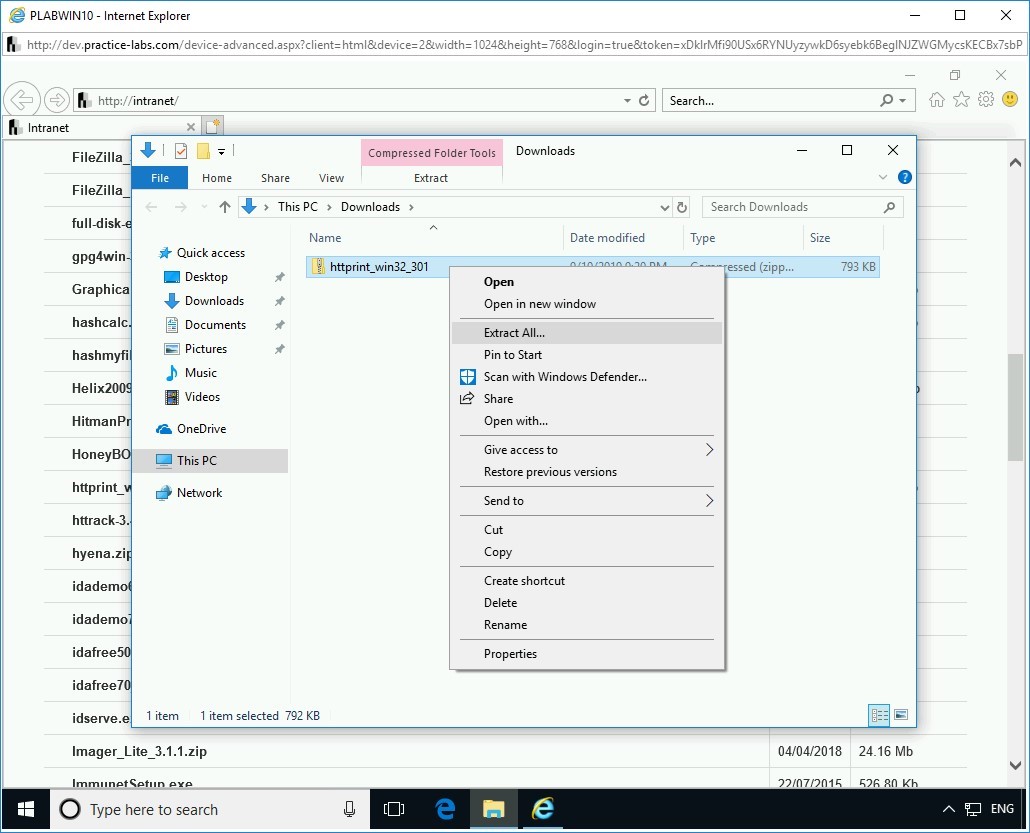Image resolution: width=1030 pixels, height=833 pixels.
Task: Expand the ribbon with the chevron arrow
Action: click(882, 176)
